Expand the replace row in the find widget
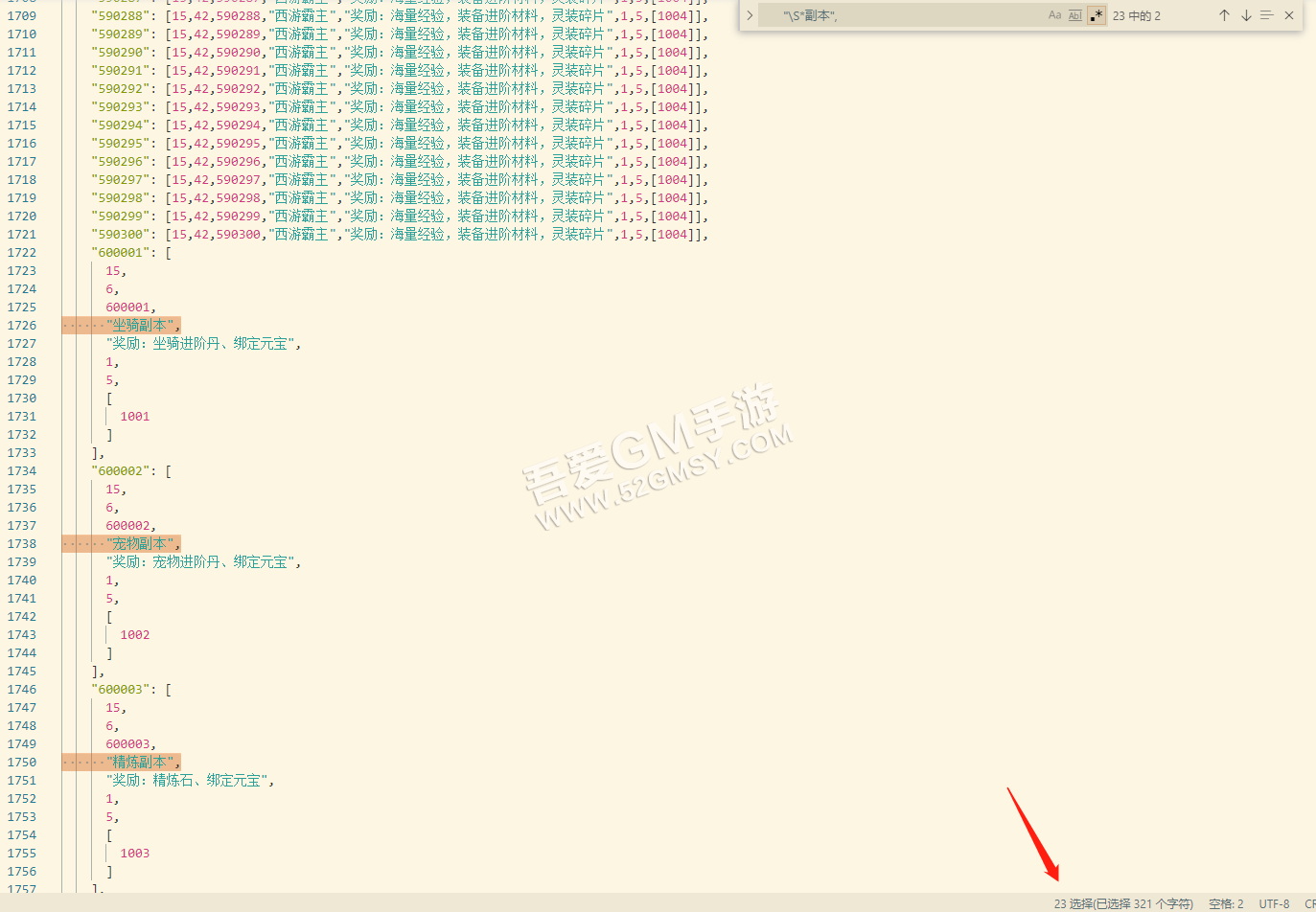Image resolution: width=1316 pixels, height=912 pixels. 750,15
